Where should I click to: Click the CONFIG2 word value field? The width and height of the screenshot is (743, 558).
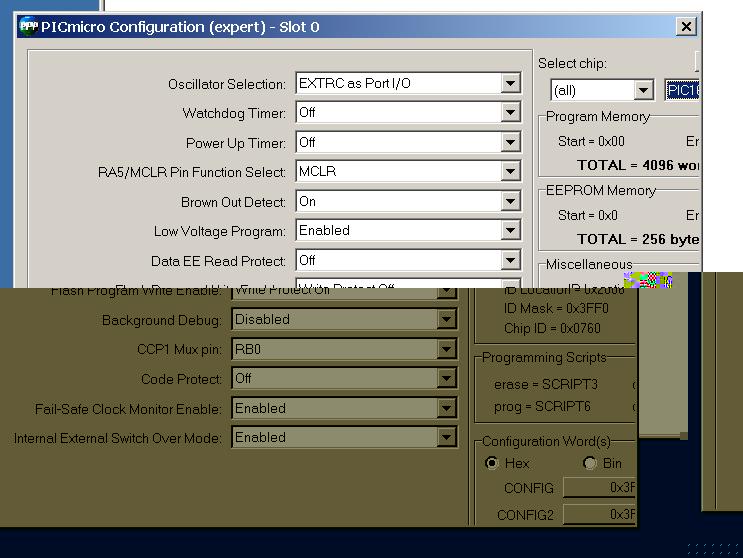tap(599, 514)
